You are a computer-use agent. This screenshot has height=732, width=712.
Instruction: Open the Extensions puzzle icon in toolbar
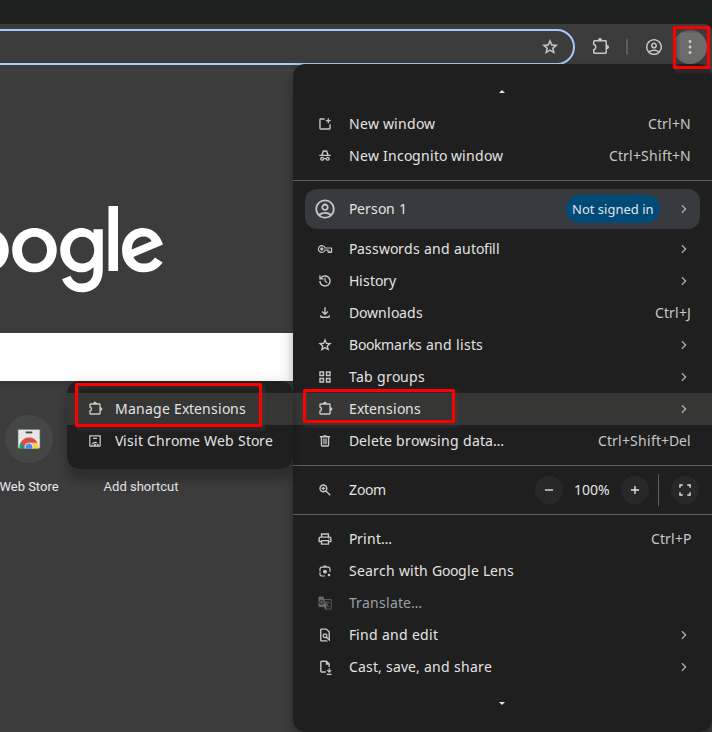(600, 47)
